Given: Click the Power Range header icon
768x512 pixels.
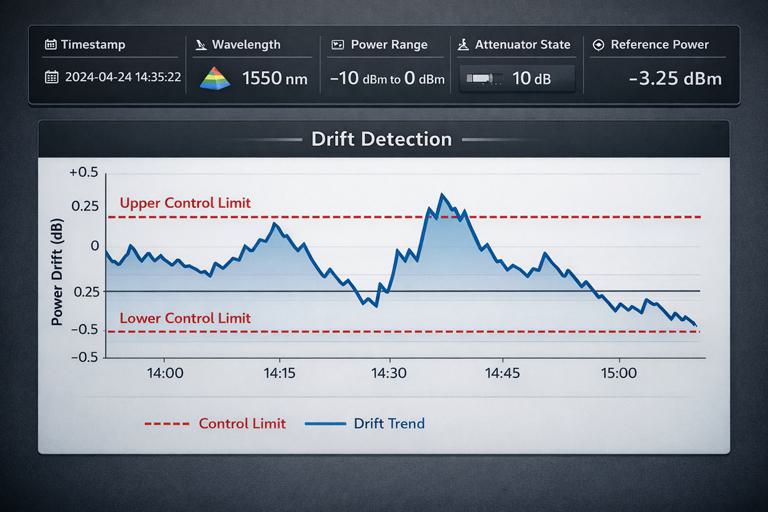Looking at the screenshot, I should [337, 45].
